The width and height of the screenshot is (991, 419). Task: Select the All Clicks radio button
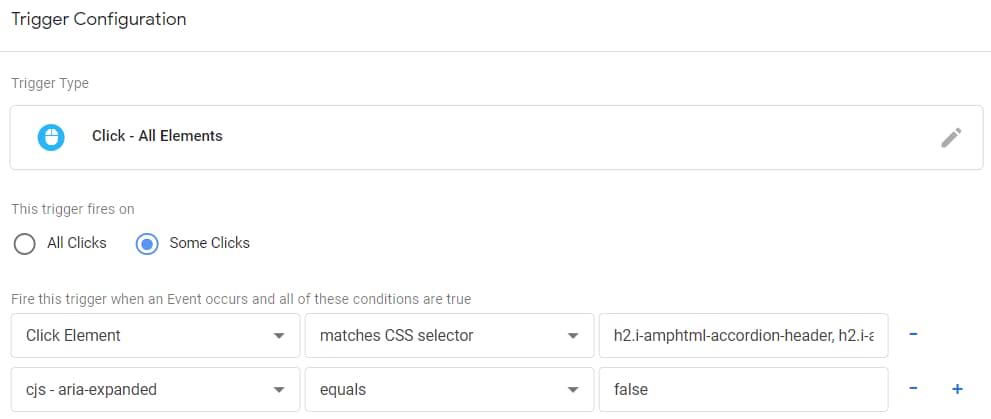click(x=25, y=243)
